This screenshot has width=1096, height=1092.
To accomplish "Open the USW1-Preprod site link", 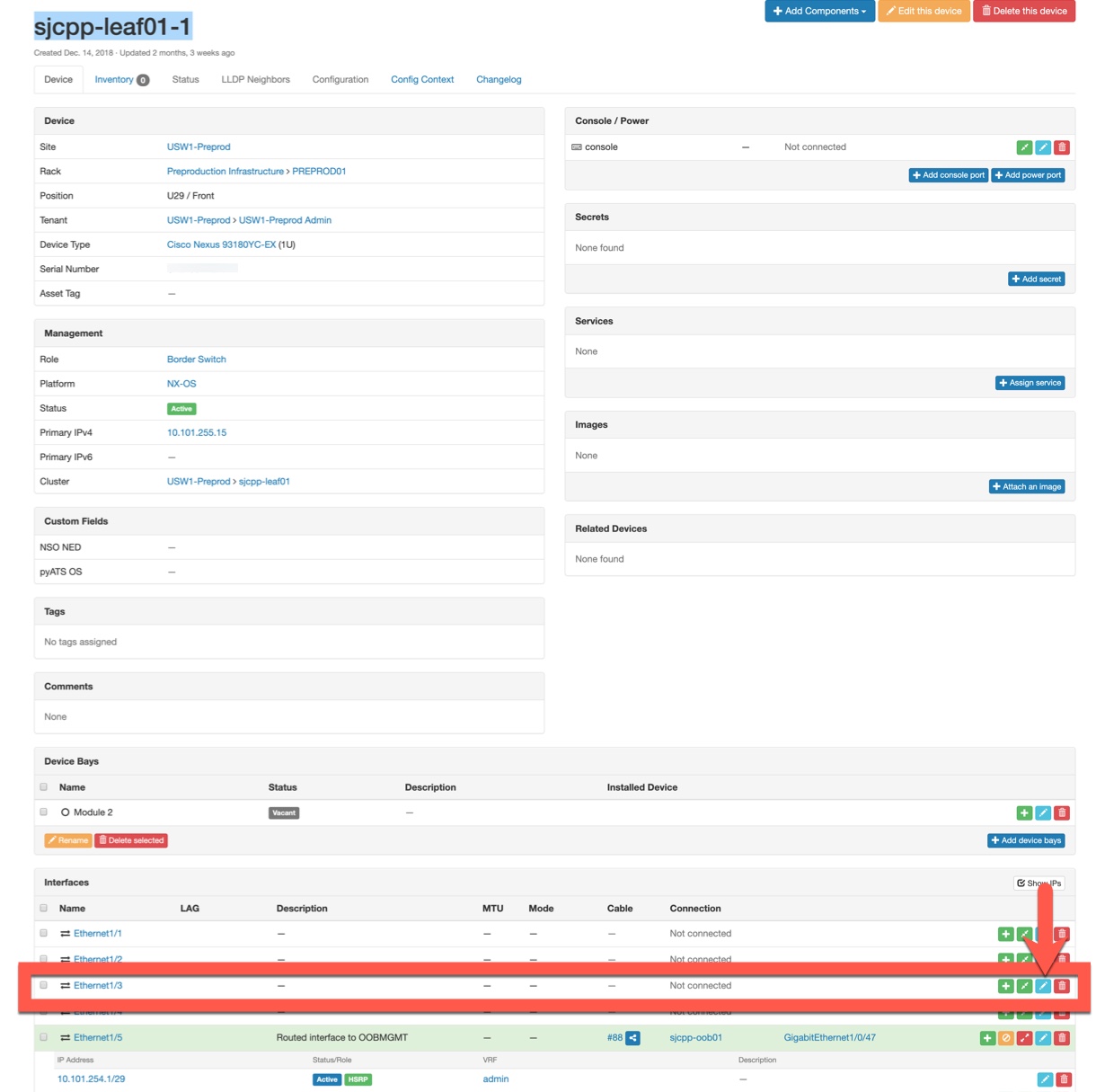I will [199, 147].
